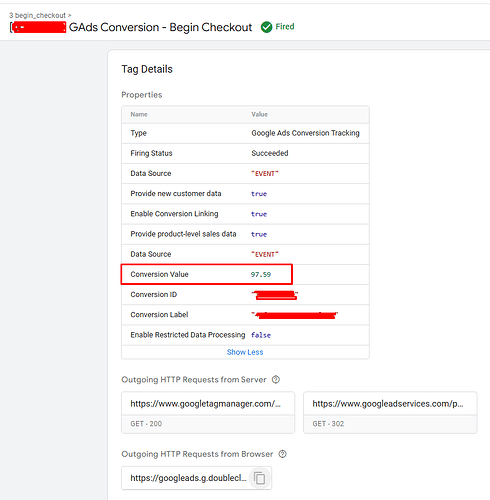This screenshot has height=500, width=490.
Task: Copy the googleads doubleclick request URL
Action: tap(260, 478)
